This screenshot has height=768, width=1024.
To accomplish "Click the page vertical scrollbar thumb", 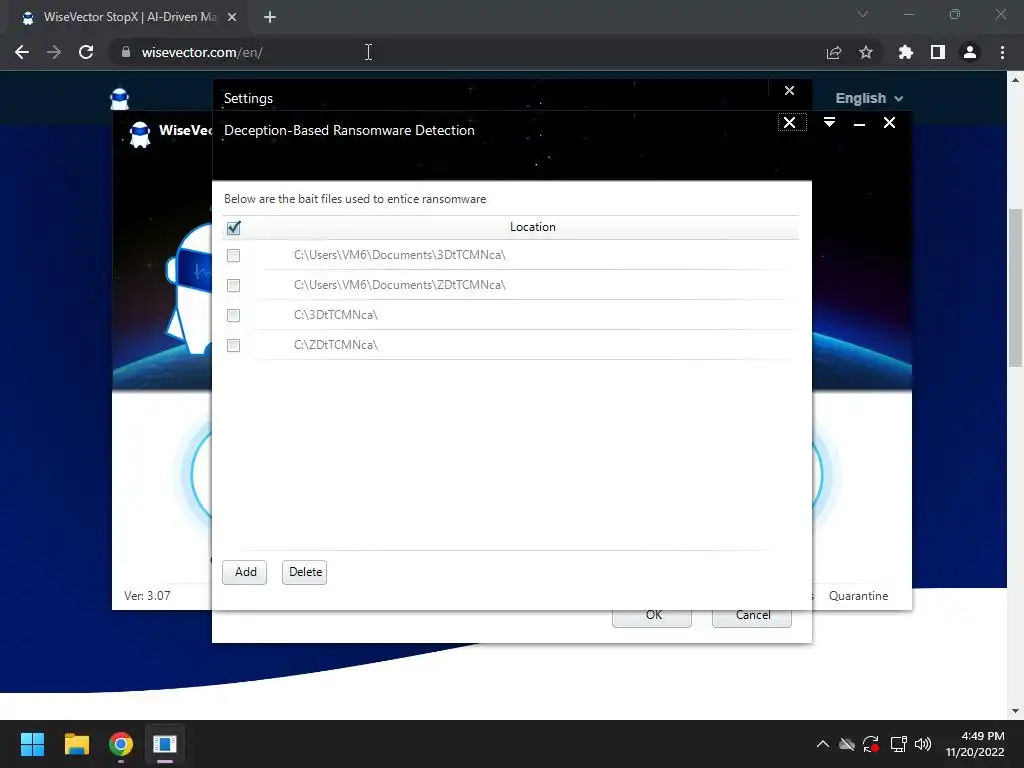I will pos(1015,288).
